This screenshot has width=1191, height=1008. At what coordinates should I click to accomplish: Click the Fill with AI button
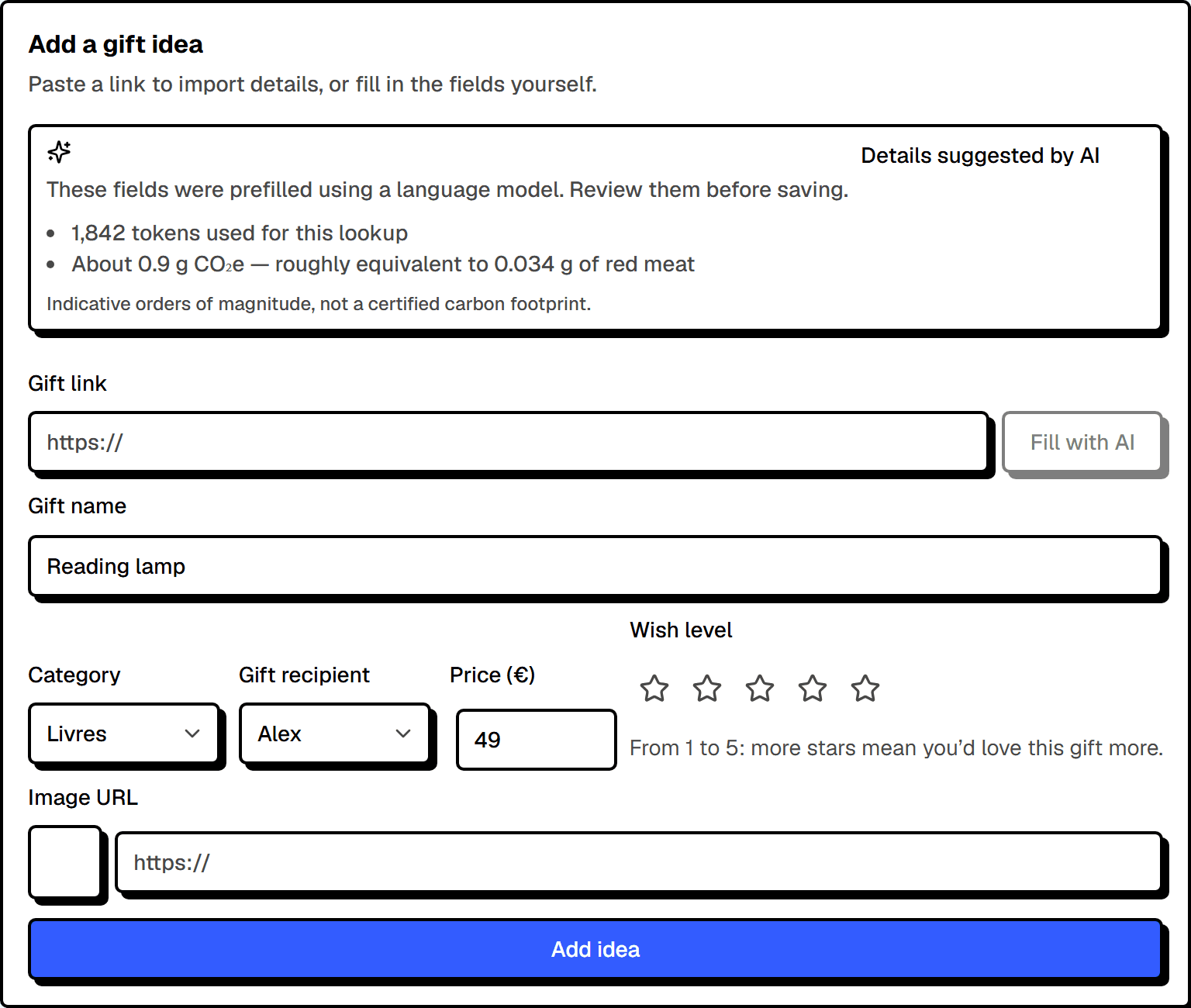pyautogui.click(x=1082, y=442)
